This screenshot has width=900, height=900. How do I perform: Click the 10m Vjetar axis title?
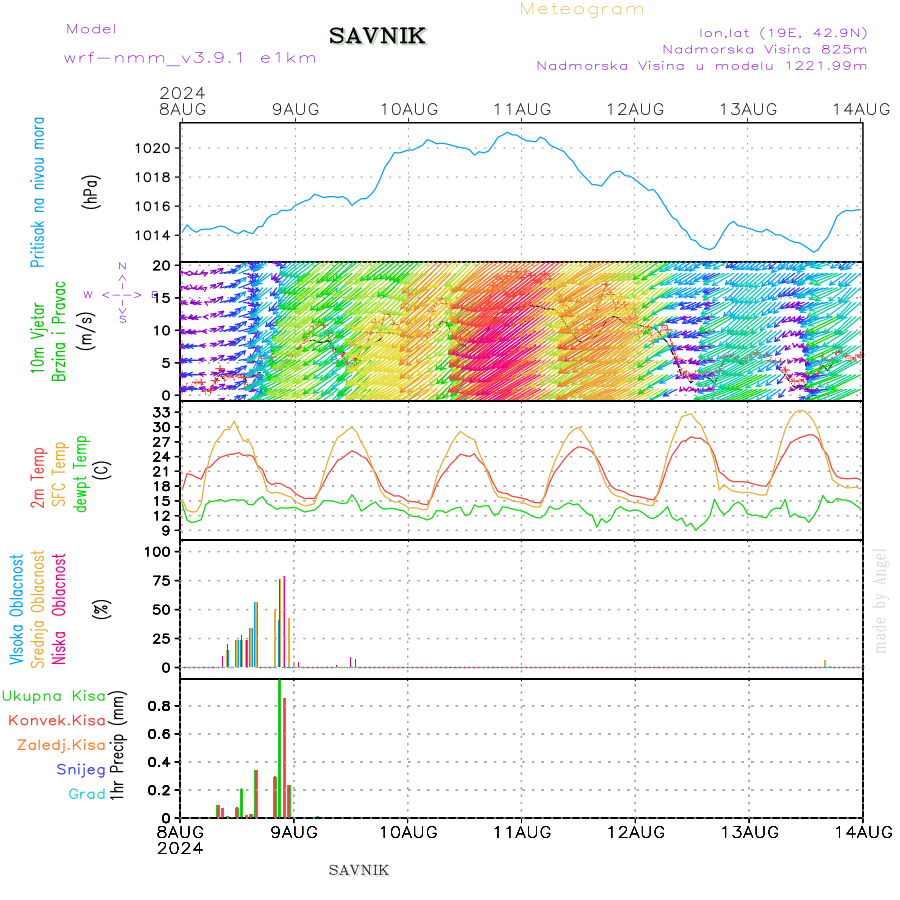pos(38,338)
